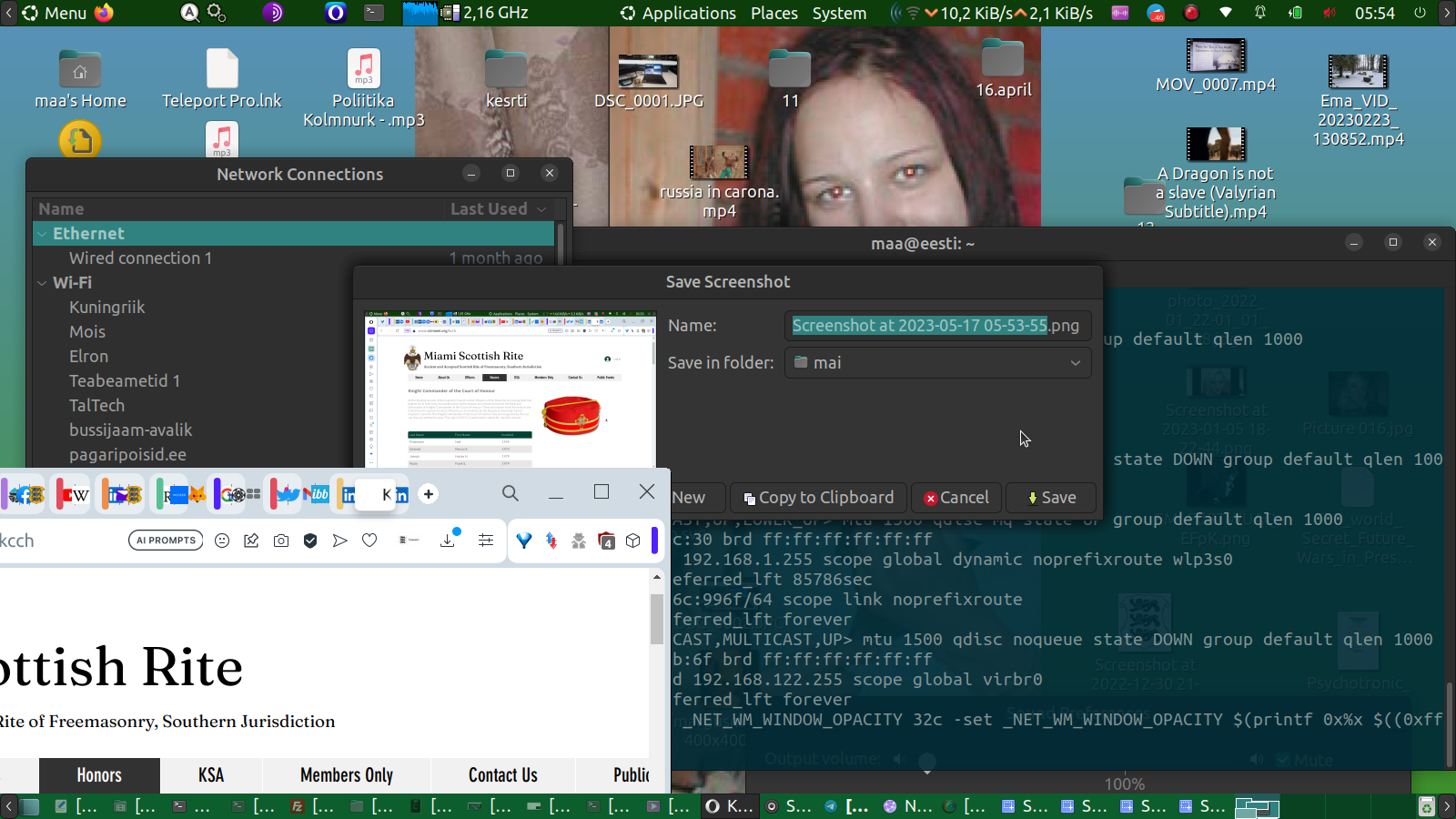Open the browser Downloads icon

click(448, 541)
